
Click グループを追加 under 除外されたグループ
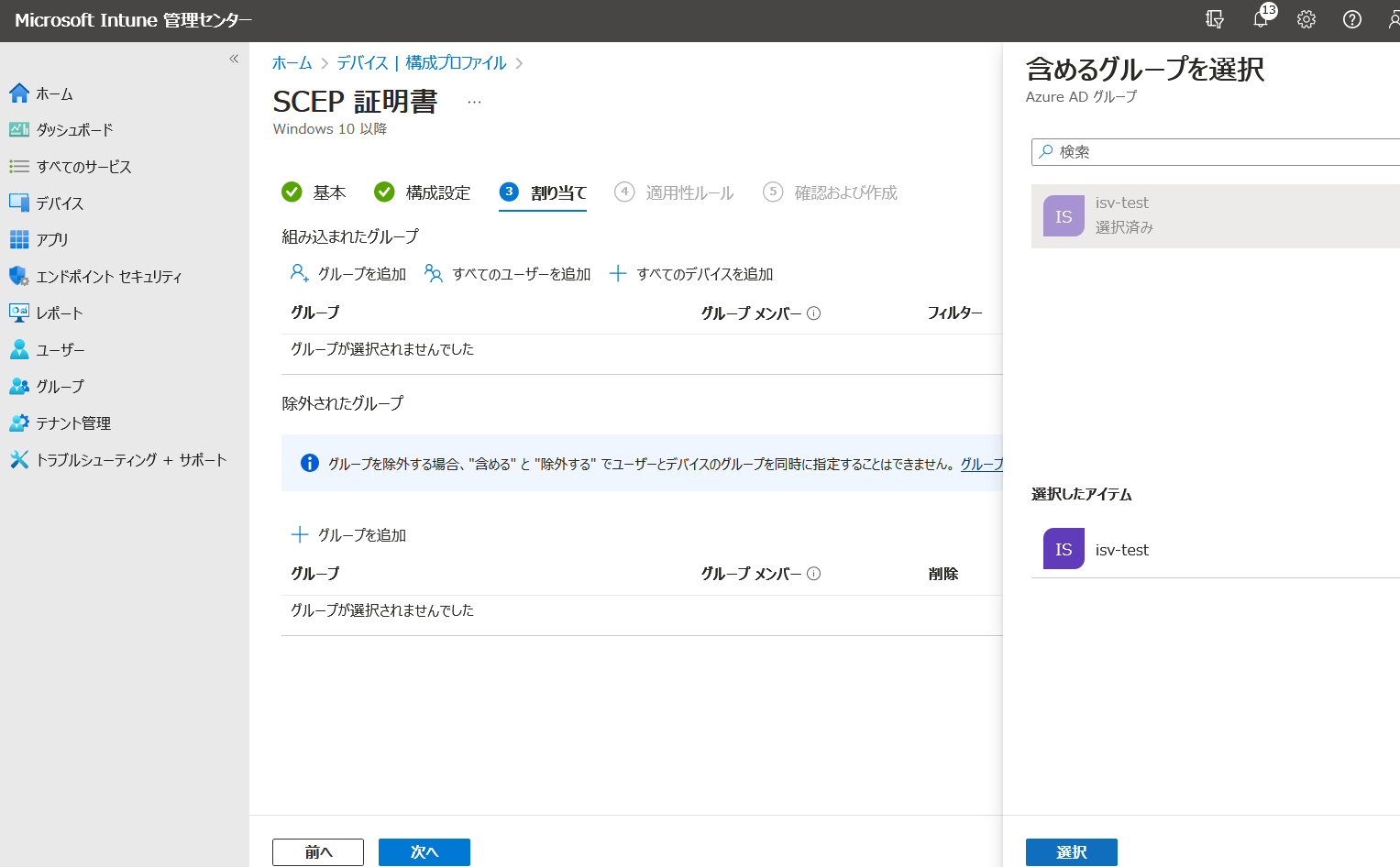[347, 535]
